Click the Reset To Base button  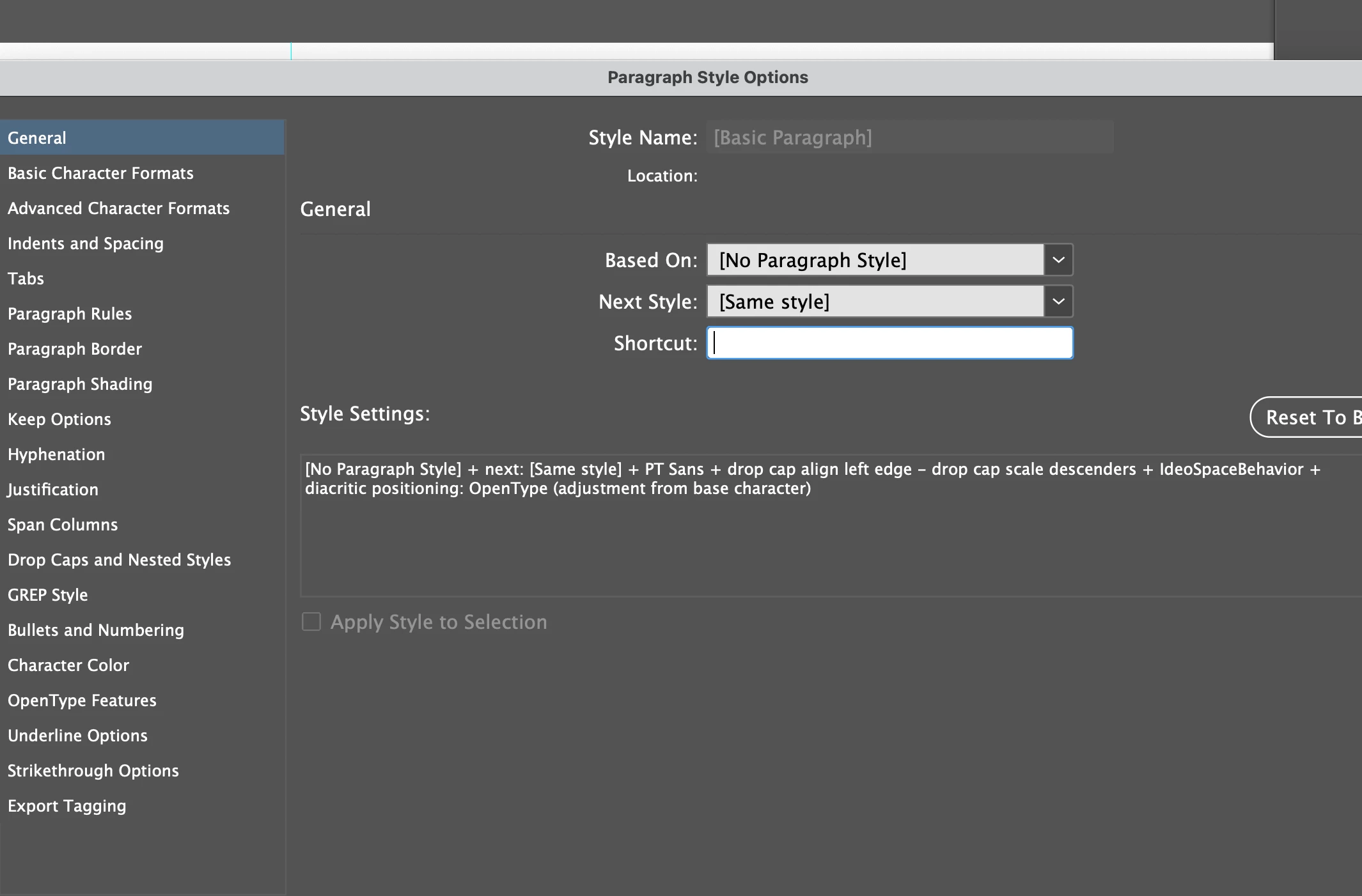tap(1308, 417)
